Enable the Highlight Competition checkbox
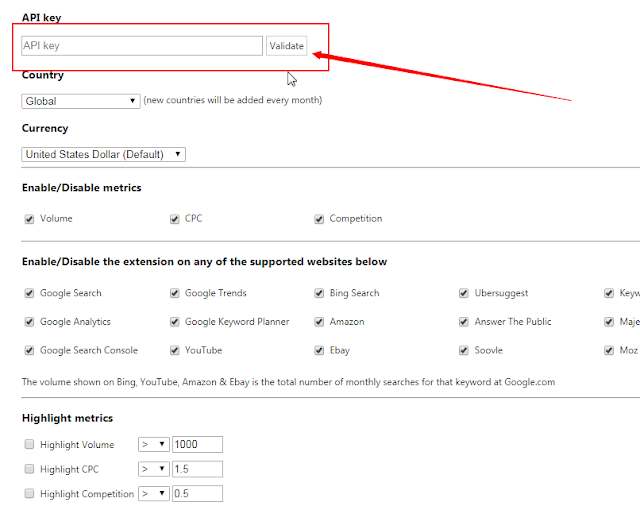Image resolution: width=640 pixels, height=506 pixels. (29, 493)
